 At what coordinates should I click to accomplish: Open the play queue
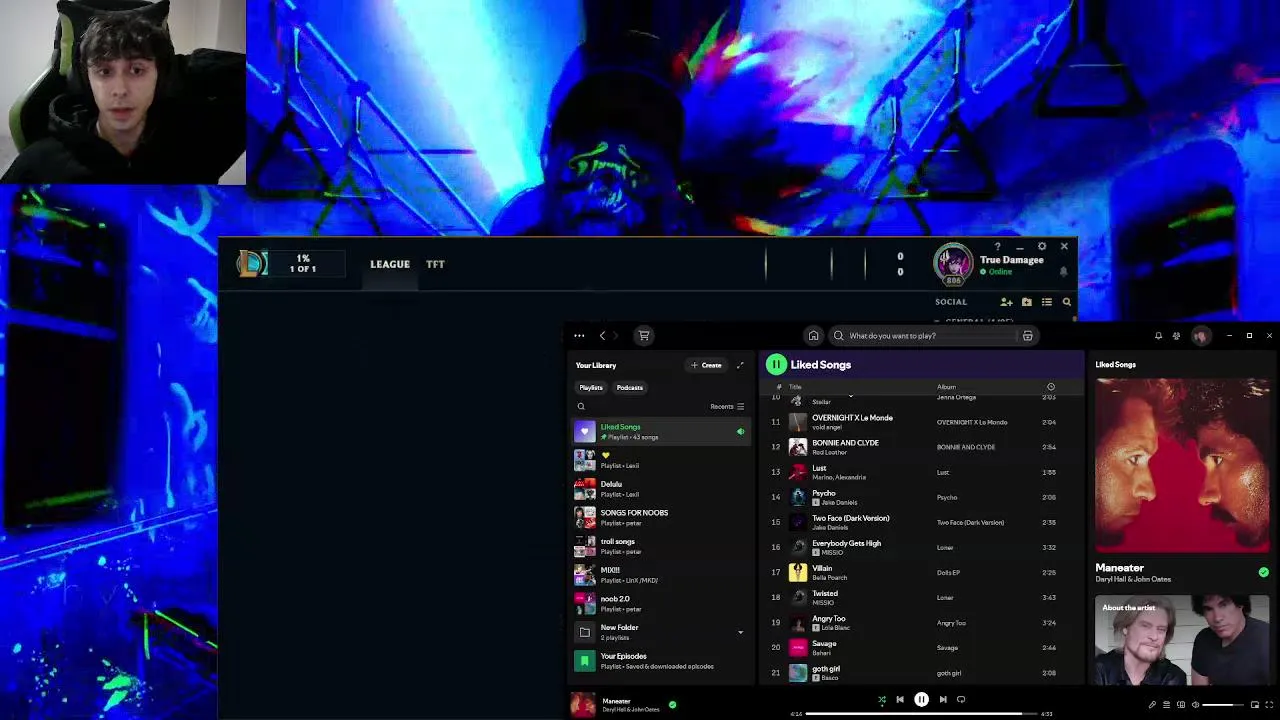[1166, 705]
